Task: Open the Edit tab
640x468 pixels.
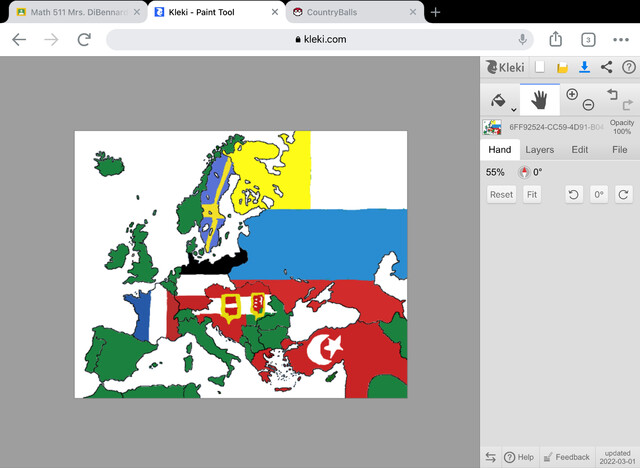Action: [580, 150]
